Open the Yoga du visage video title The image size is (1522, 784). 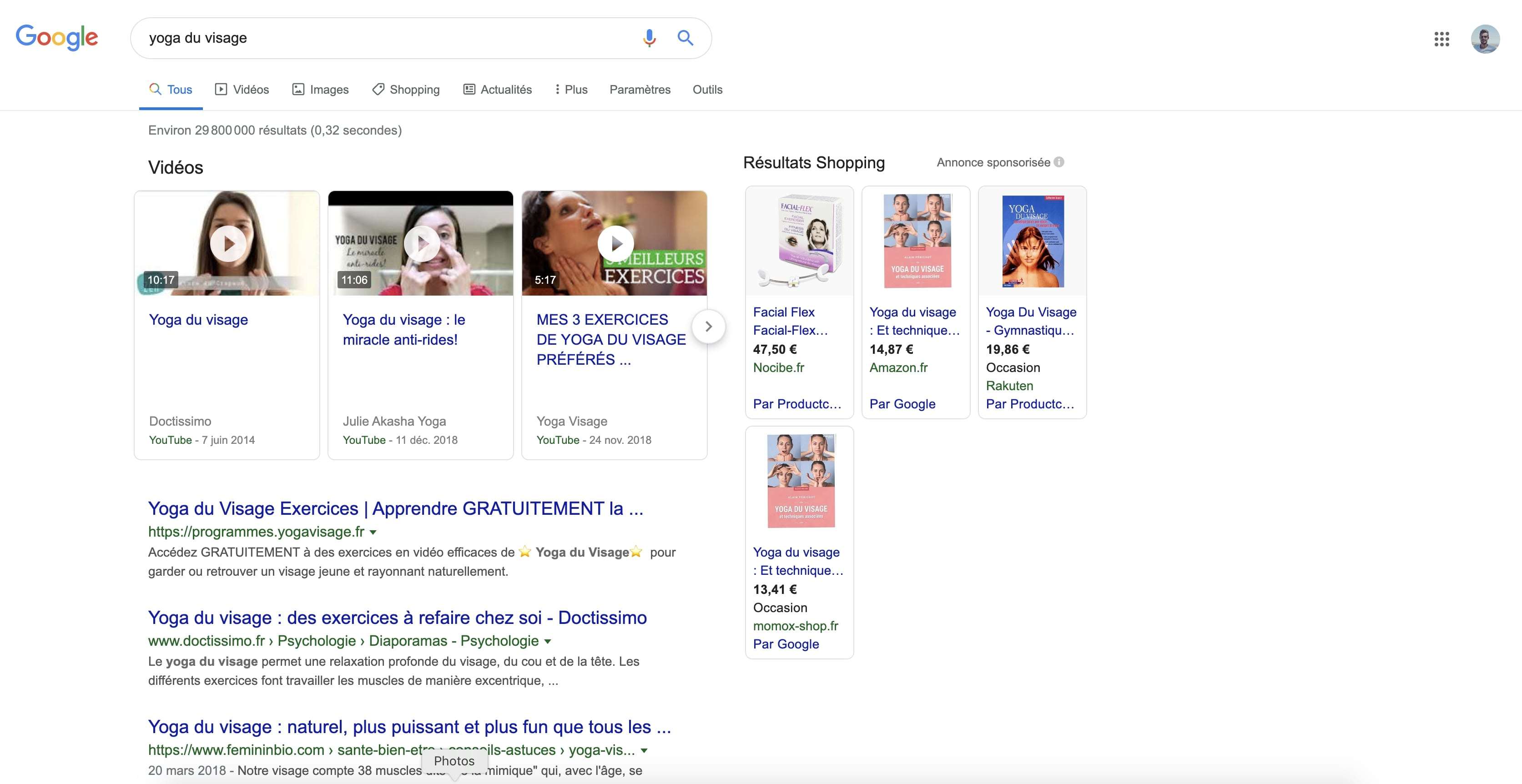[198, 320]
